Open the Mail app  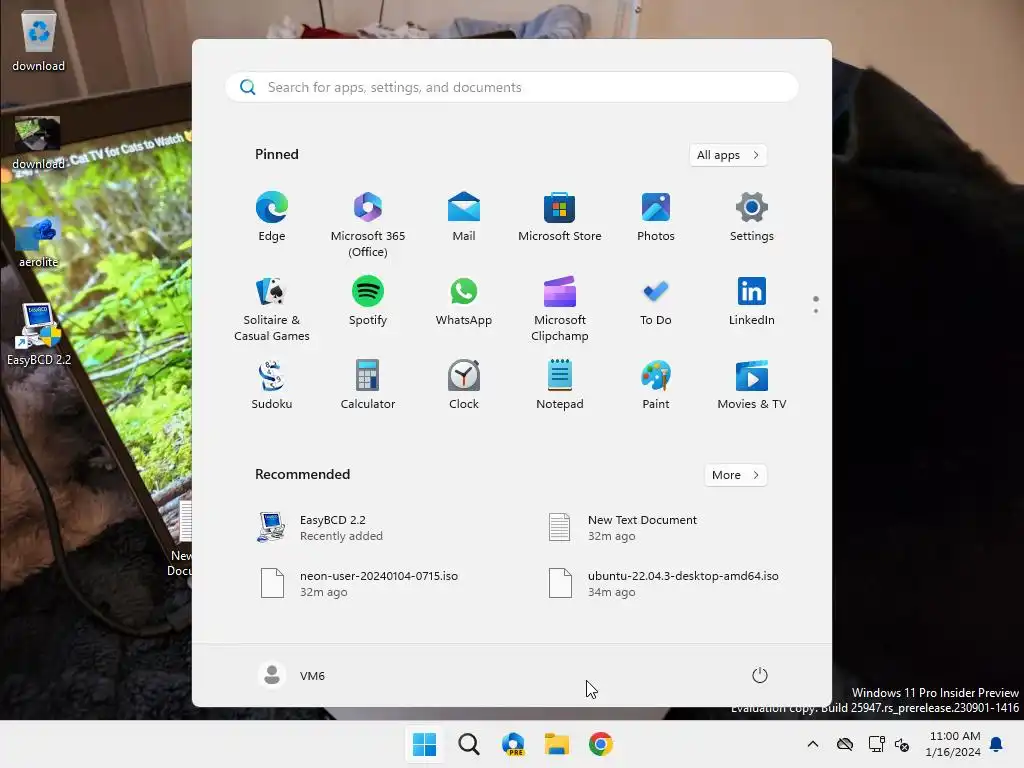click(x=464, y=218)
